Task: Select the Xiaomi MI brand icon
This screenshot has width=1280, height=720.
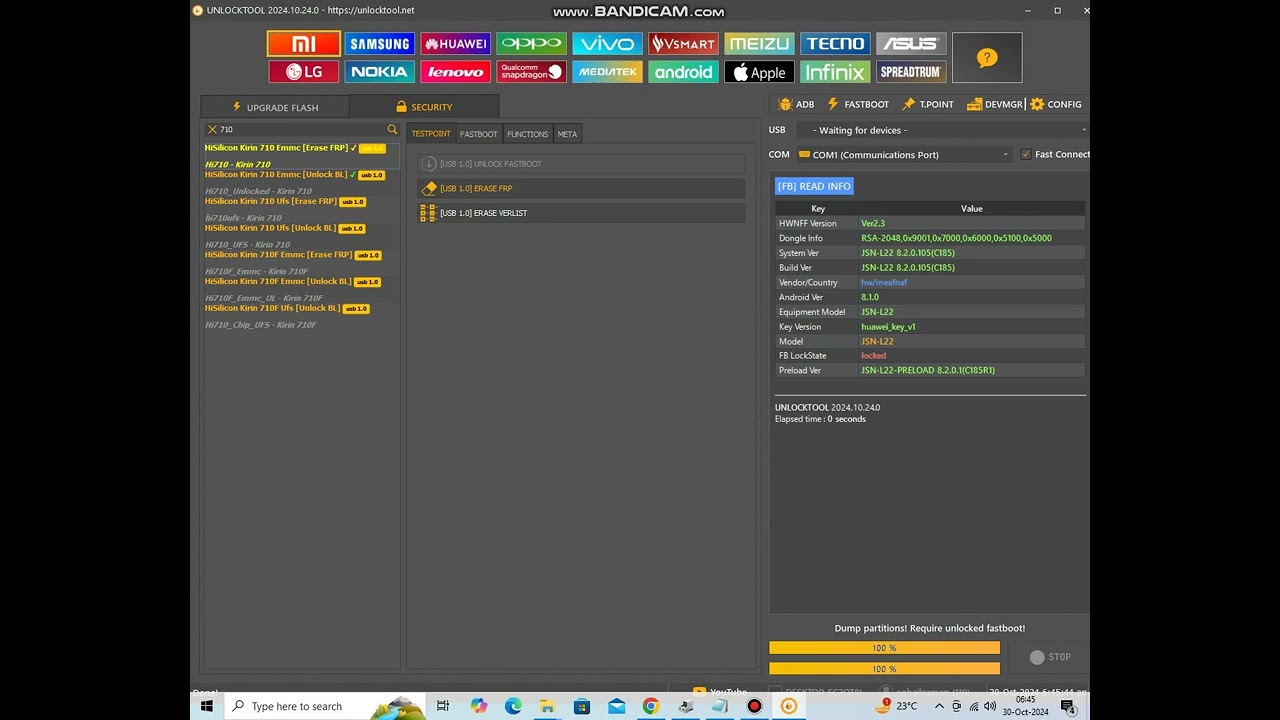Action: 304,44
